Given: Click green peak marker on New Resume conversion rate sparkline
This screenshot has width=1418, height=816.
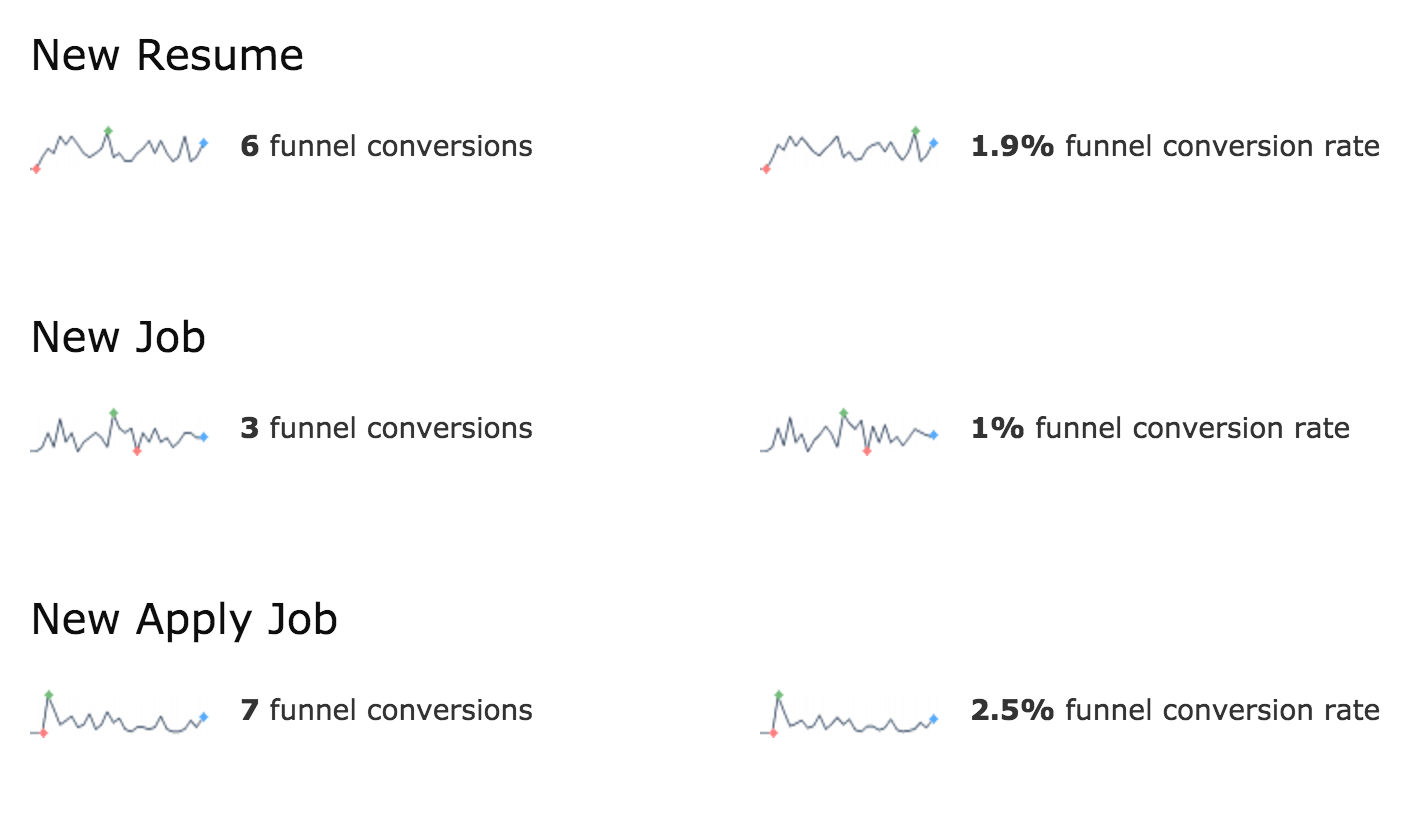Looking at the screenshot, I should 915,131.
